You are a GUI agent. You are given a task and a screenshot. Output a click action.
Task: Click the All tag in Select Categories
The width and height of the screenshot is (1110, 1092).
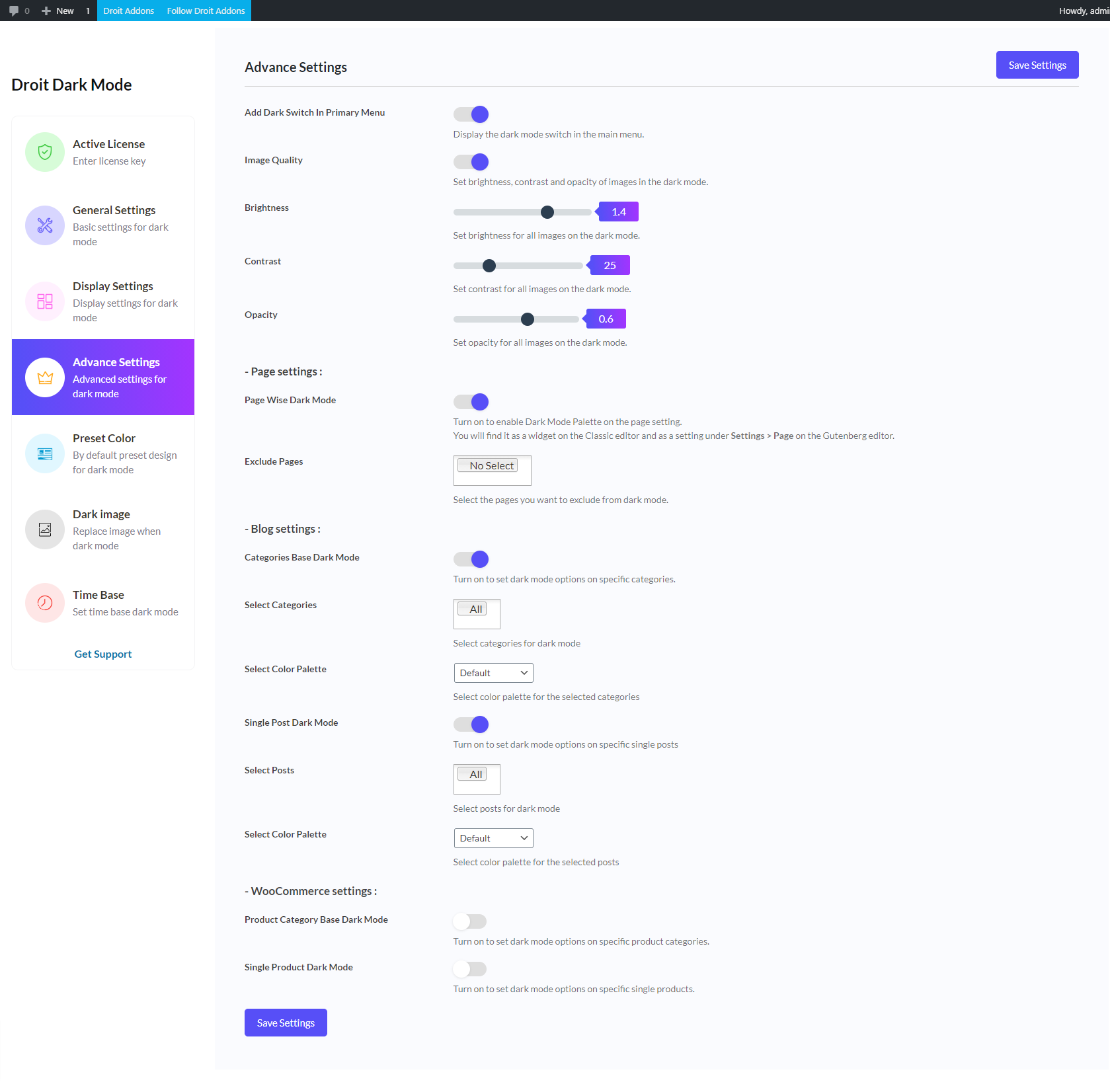(x=472, y=609)
